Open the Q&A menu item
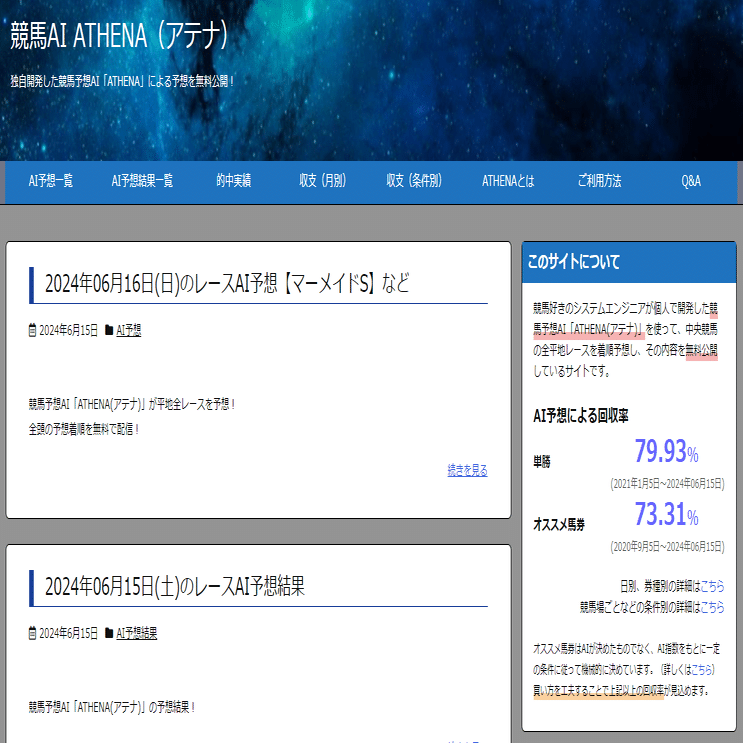Viewport: 743px width, 743px height. (691, 181)
